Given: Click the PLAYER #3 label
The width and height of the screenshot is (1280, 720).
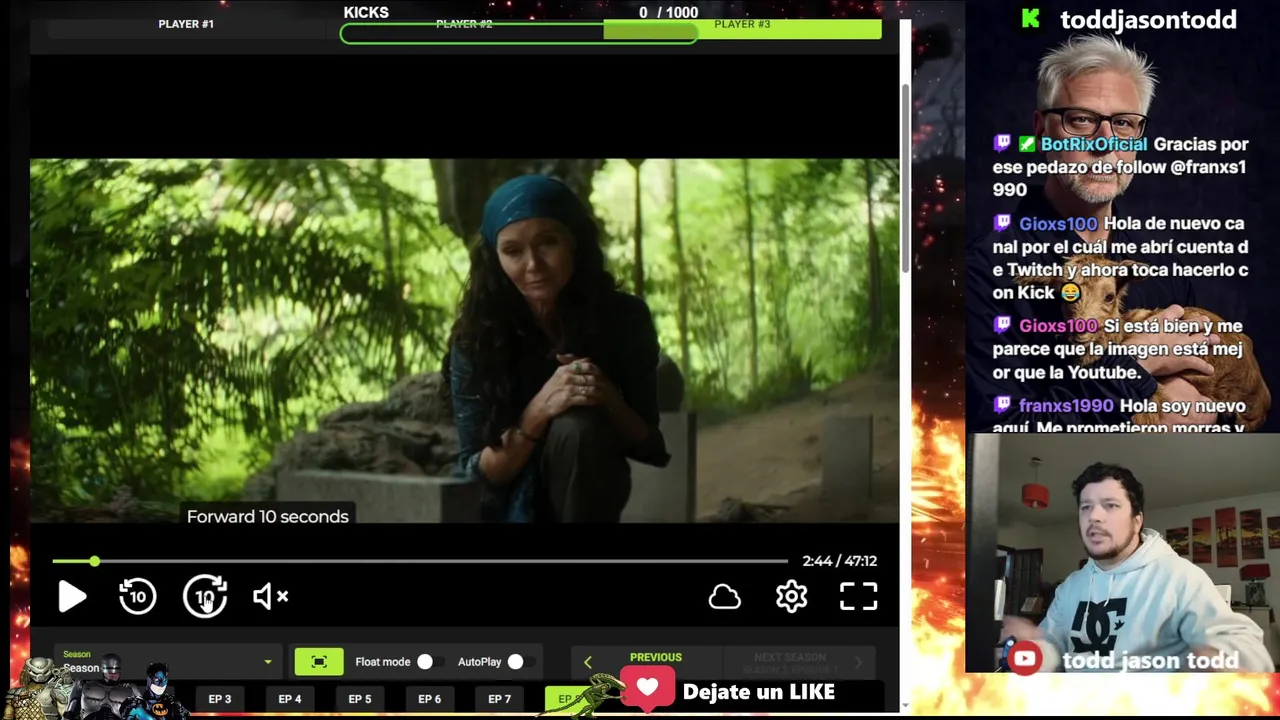Looking at the screenshot, I should [742, 23].
